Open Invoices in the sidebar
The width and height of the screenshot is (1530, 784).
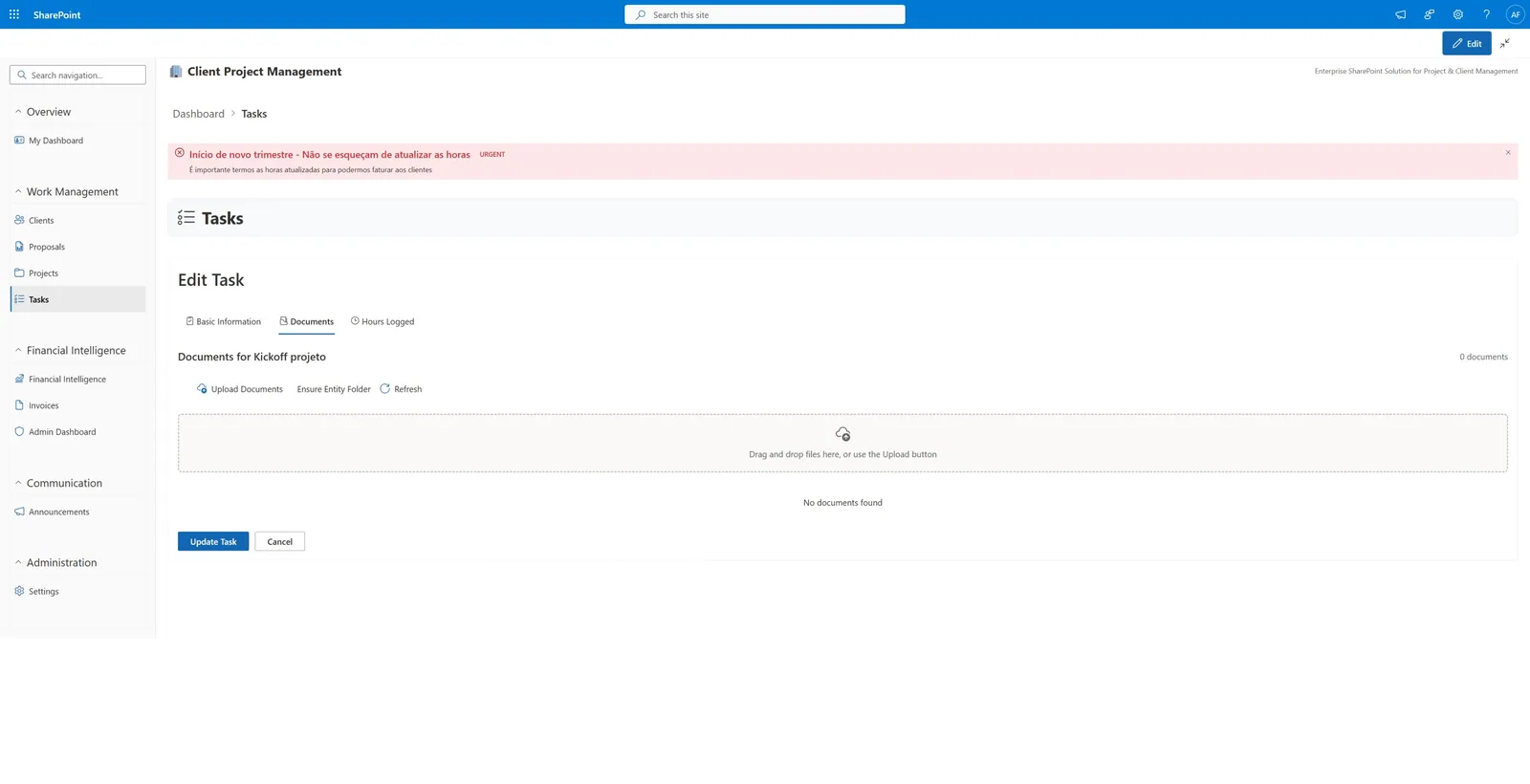point(77,405)
